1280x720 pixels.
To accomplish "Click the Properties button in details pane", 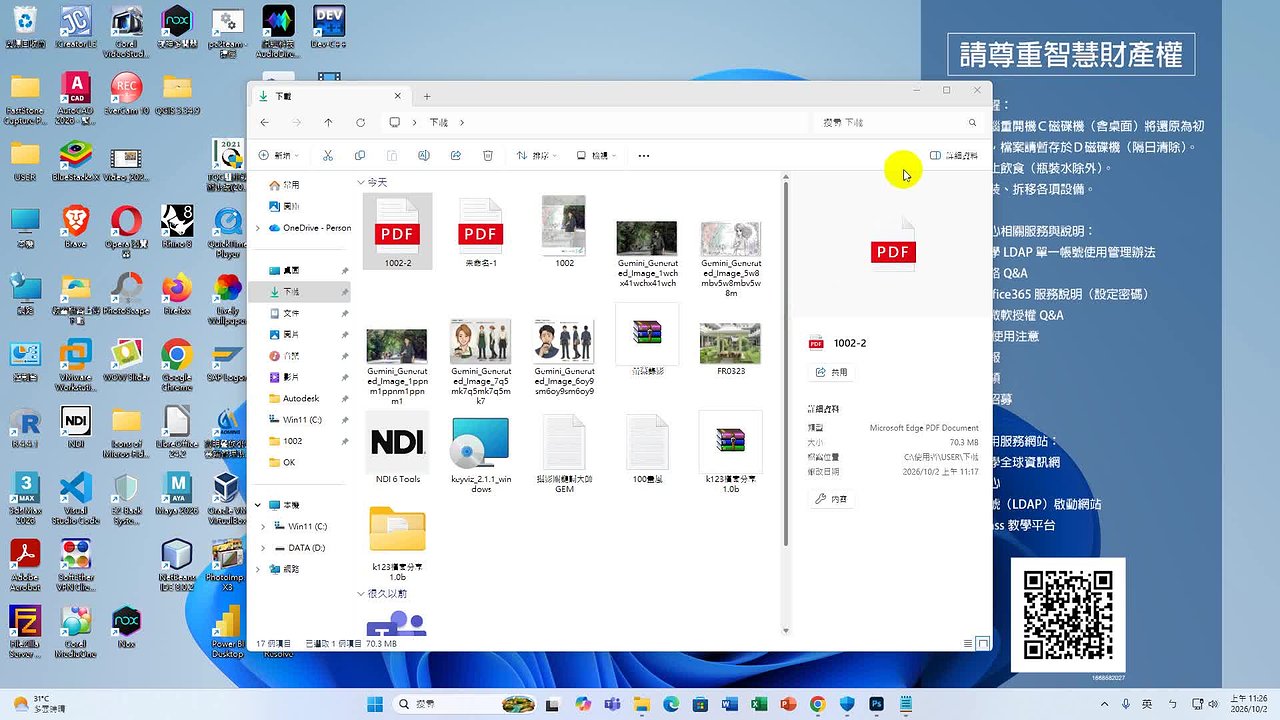I will coord(831,499).
